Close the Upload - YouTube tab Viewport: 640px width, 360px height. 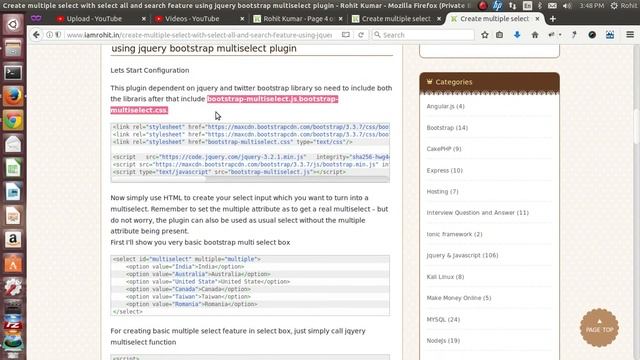tap(144, 19)
